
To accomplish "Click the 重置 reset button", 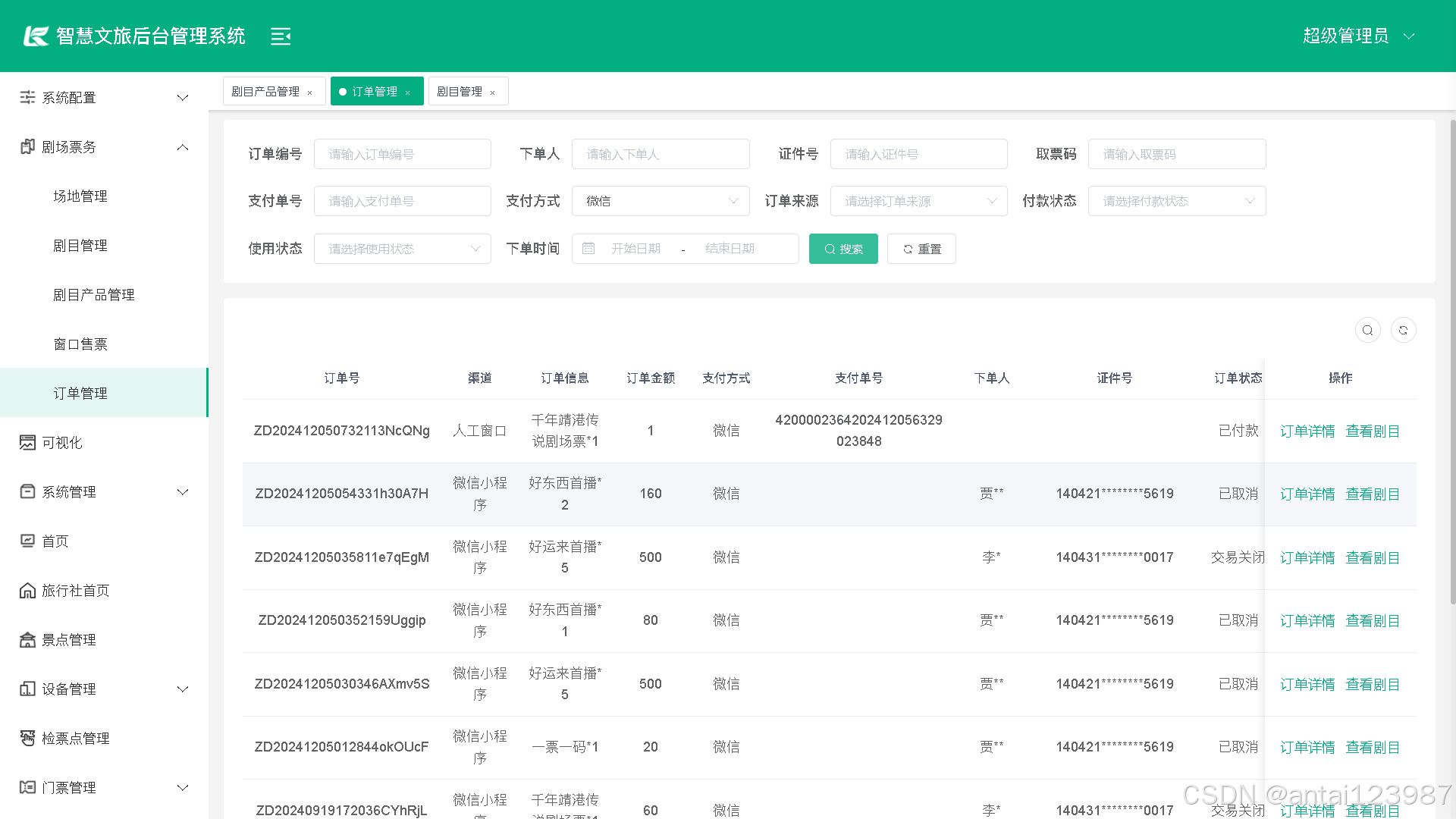I will tap(921, 249).
